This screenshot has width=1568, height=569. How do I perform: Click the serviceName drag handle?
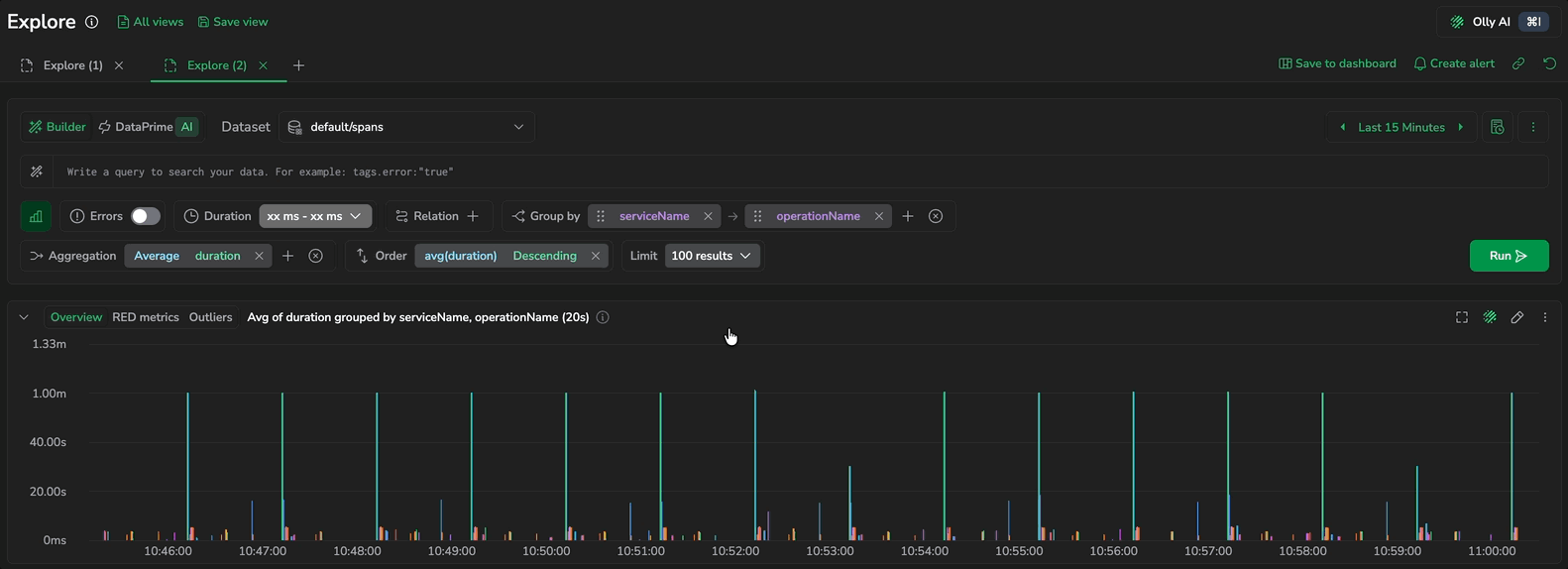point(601,216)
